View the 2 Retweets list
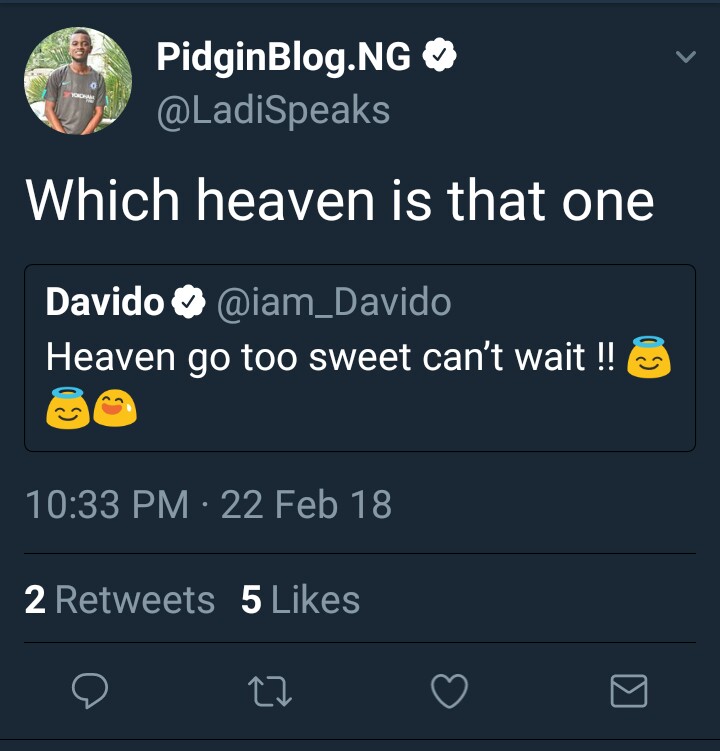 click(119, 599)
